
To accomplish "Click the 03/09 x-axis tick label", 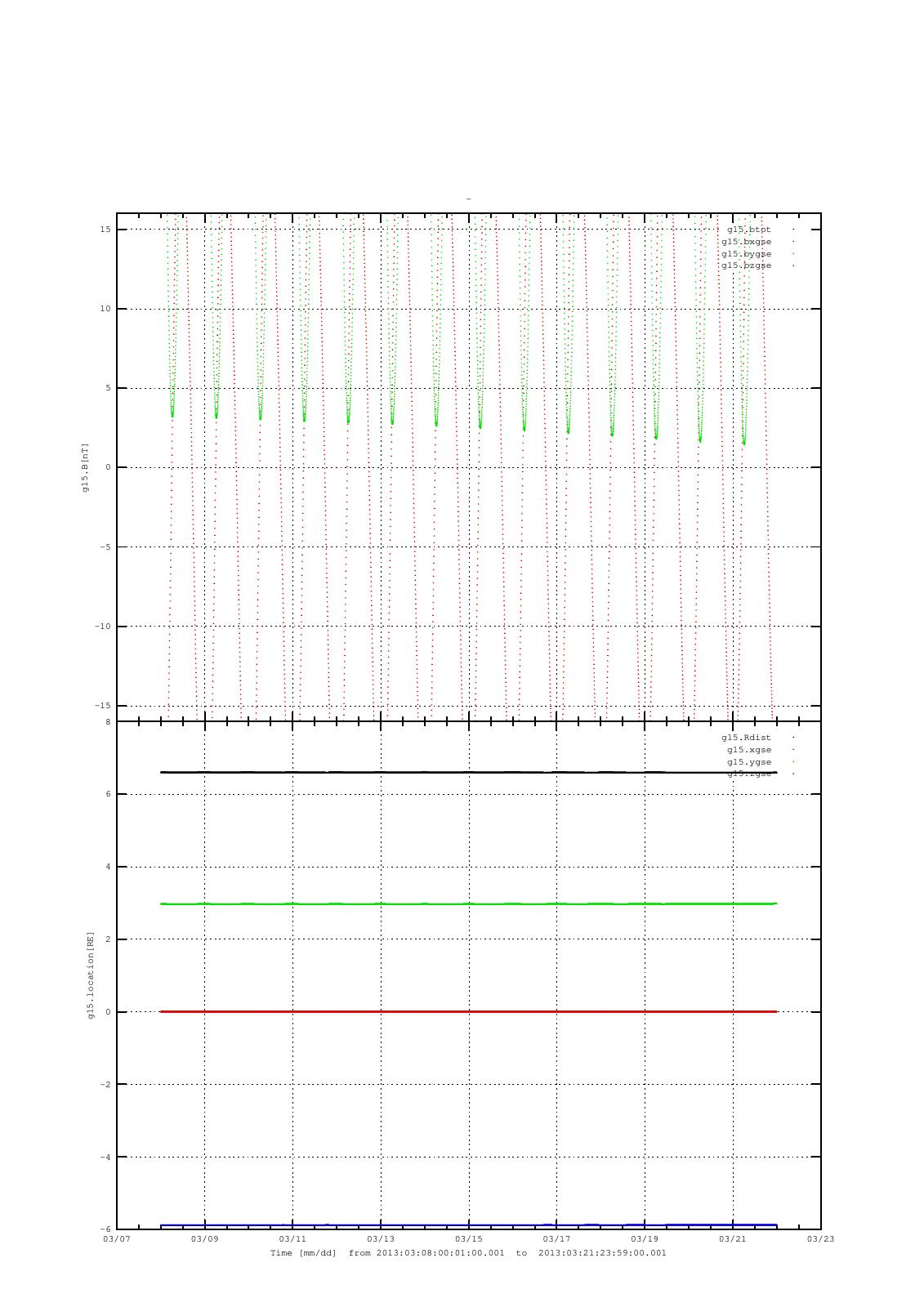I will (204, 1239).
